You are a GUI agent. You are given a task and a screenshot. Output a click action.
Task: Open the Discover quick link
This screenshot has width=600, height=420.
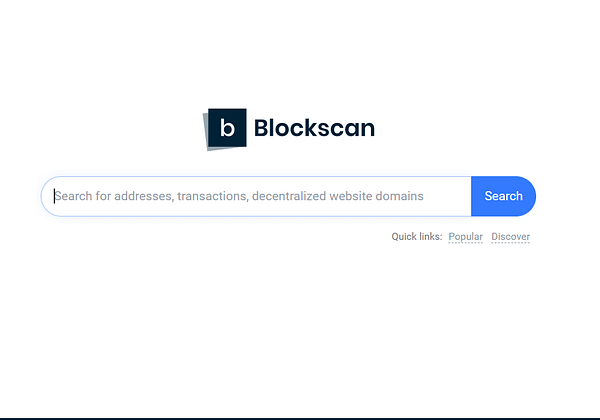click(x=510, y=237)
